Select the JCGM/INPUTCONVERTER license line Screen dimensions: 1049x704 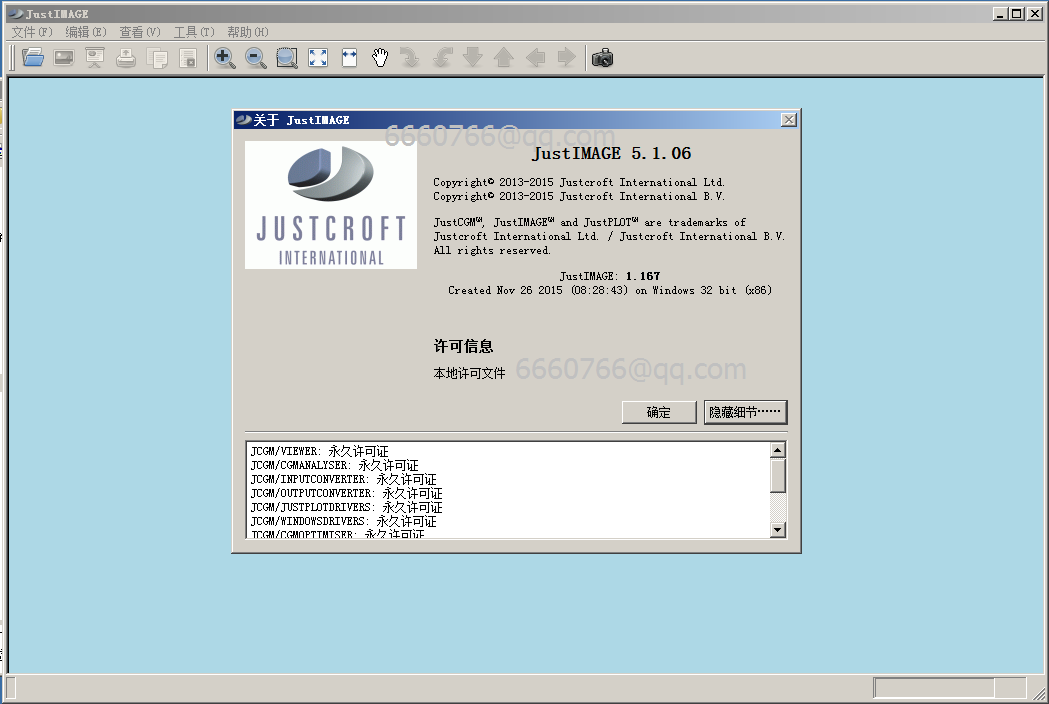click(343, 479)
